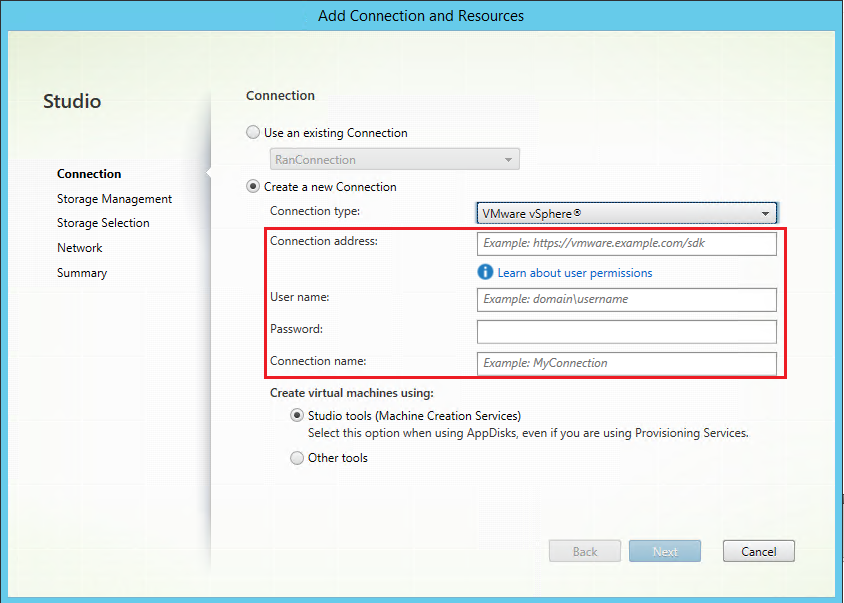The image size is (844, 603).
Task: Select Storage Management in the sidebar
Action: tap(114, 198)
